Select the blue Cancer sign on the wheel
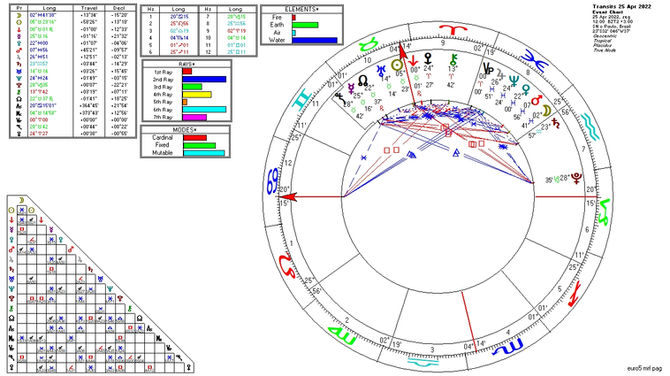This screenshot has height=376, width=670. [272, 181]
